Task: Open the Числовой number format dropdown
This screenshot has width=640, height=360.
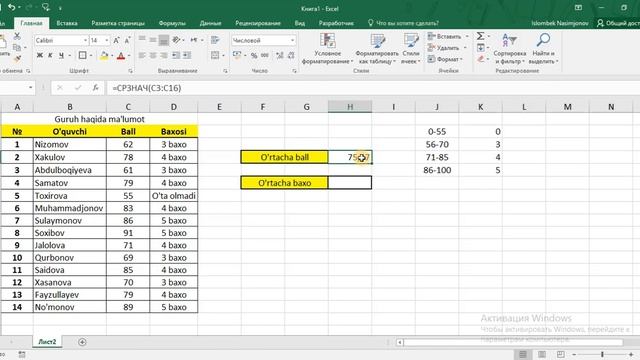Action: coord(292,40)
